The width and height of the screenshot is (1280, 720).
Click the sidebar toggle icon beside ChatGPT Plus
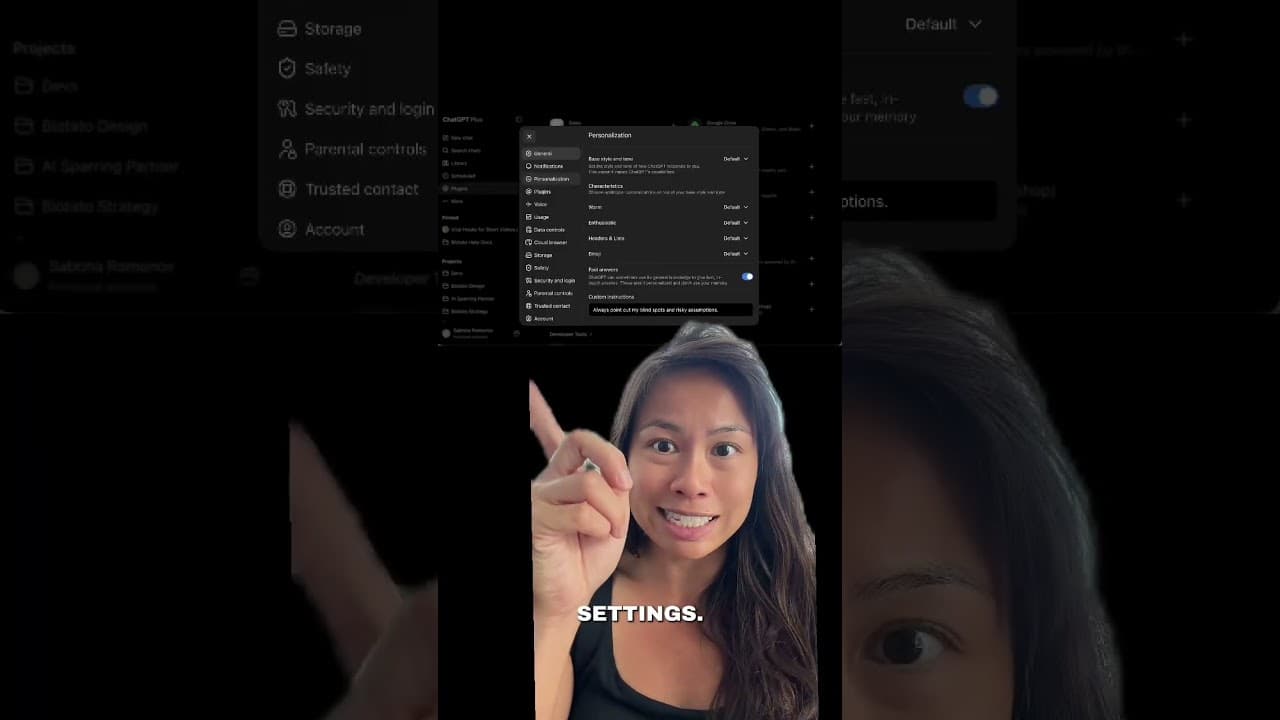pos(519,119)
